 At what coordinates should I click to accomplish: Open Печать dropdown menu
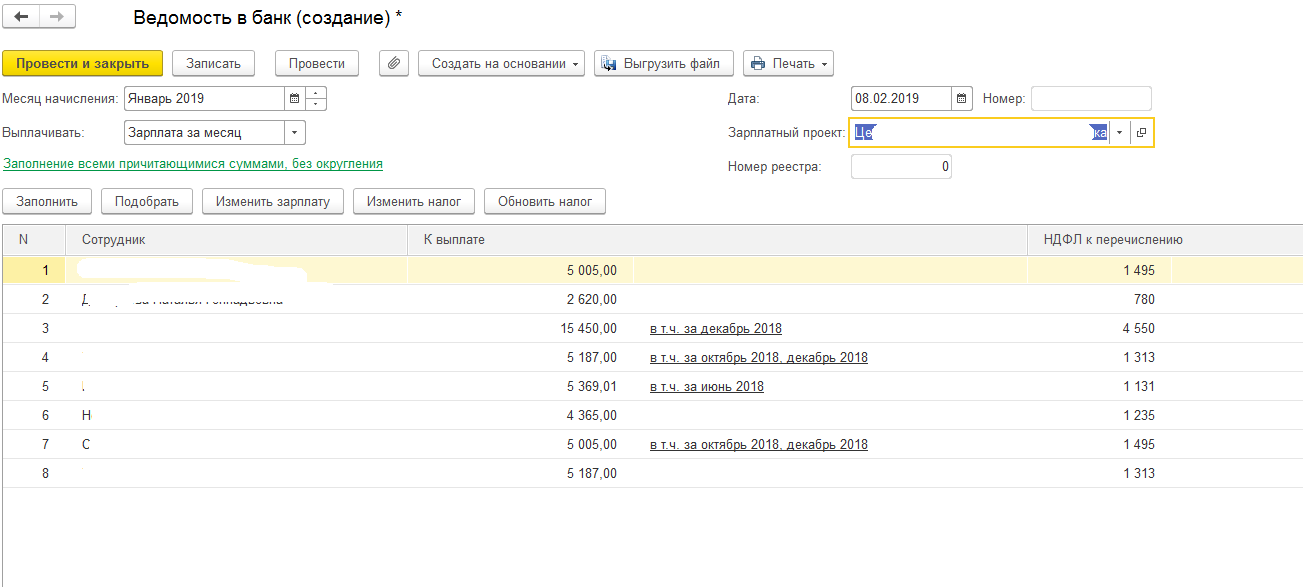click(x=788, y=63)
